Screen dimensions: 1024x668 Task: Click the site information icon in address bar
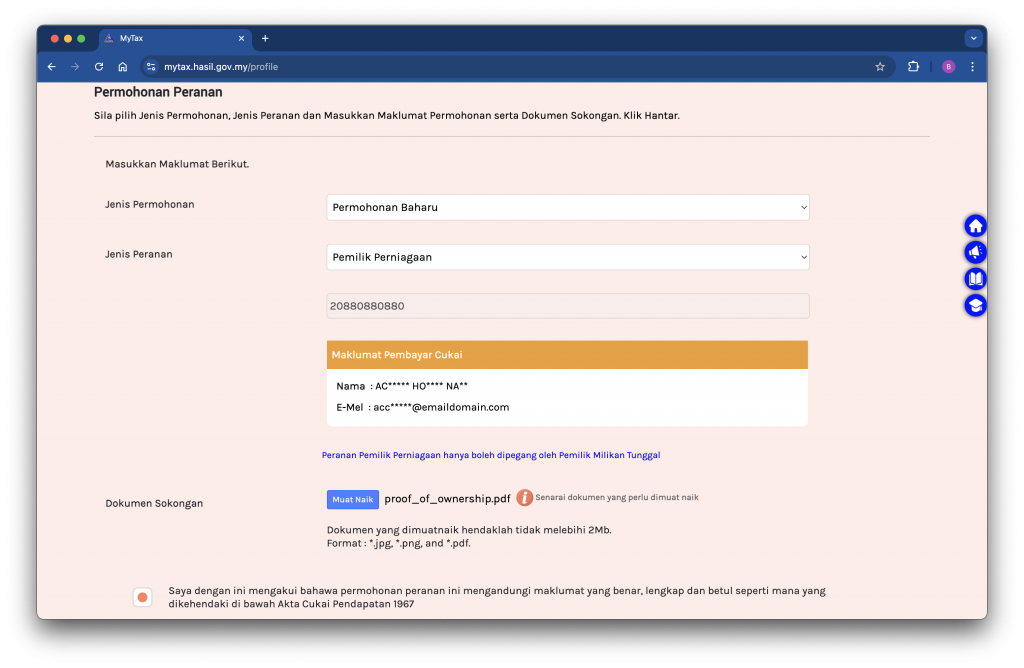click(x=151, y=67)
